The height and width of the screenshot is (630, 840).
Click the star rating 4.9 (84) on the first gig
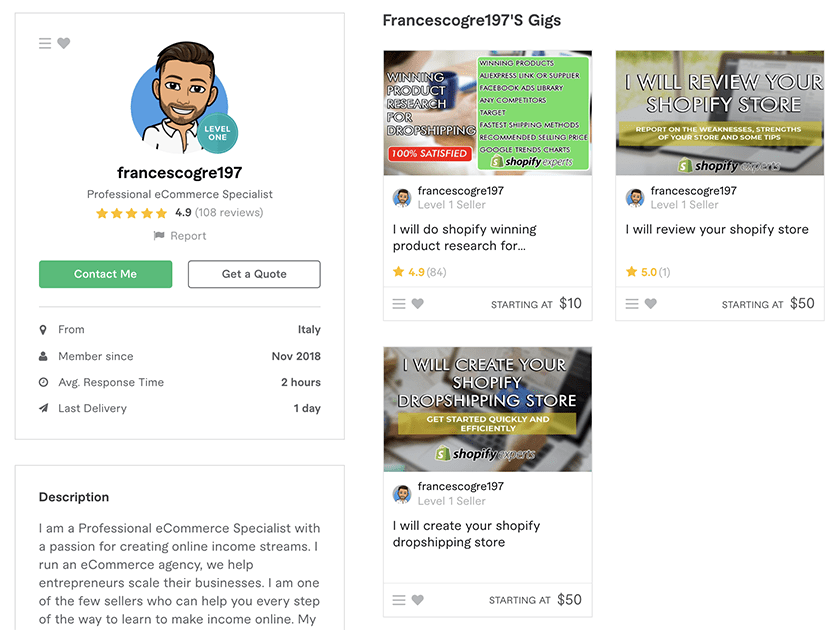[x=419, y=272]
